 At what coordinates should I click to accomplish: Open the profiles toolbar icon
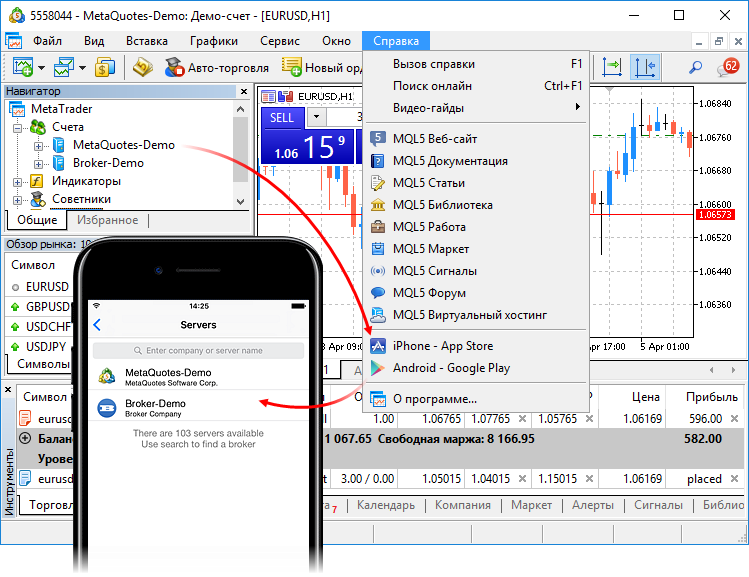[x=64, y=67]
